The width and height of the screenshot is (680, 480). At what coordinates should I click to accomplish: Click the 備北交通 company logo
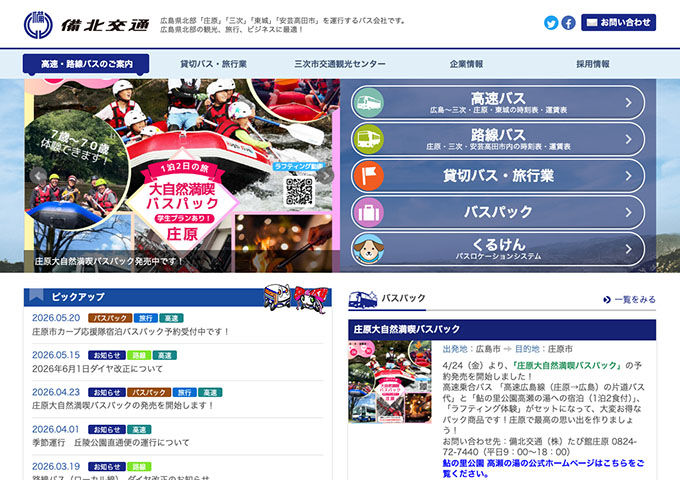(x=87, y=25)
